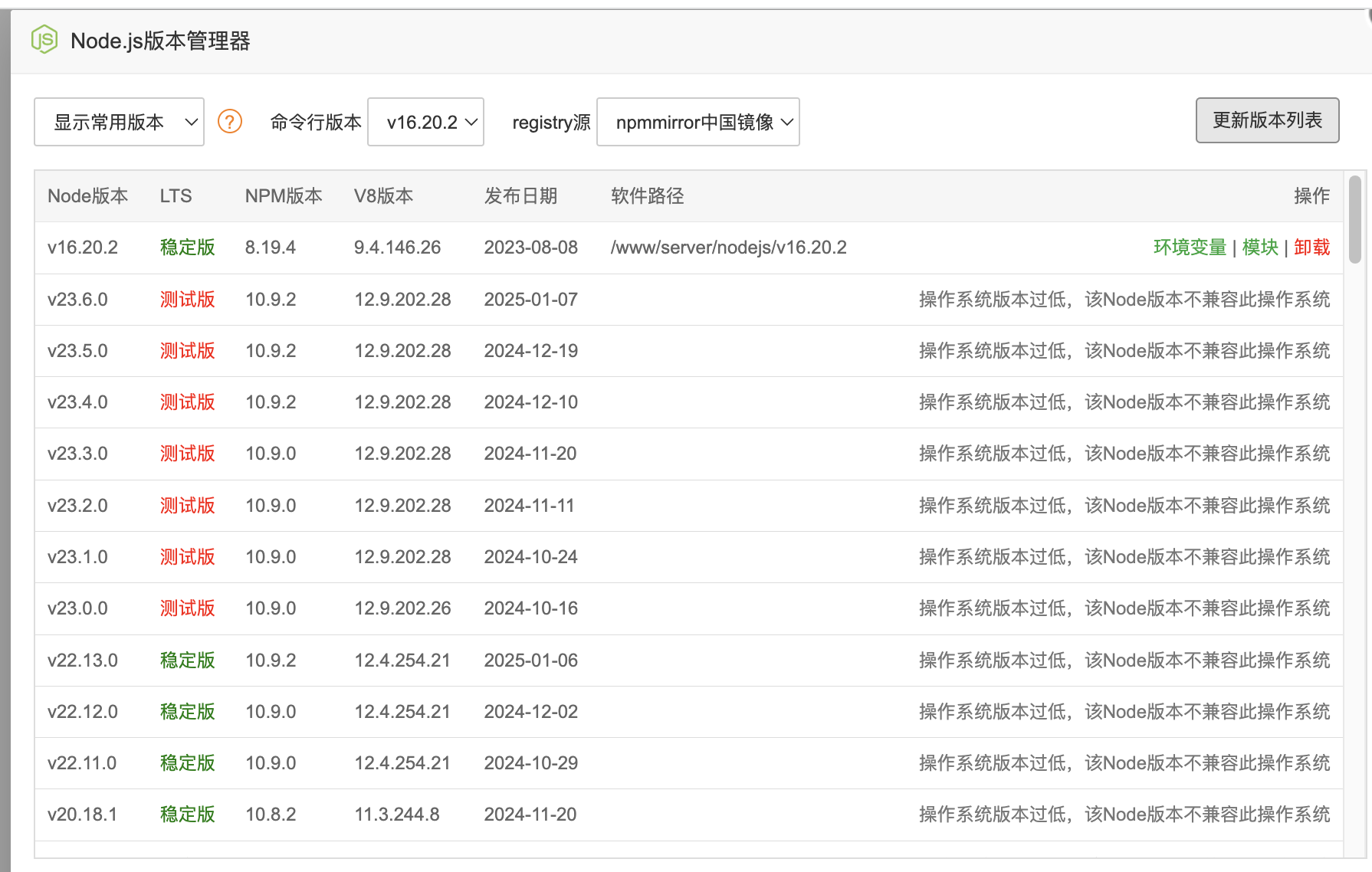The image size is (1372, 872).
Task: Click NPM version 8.19.4 cell
Action: point(271,248)
